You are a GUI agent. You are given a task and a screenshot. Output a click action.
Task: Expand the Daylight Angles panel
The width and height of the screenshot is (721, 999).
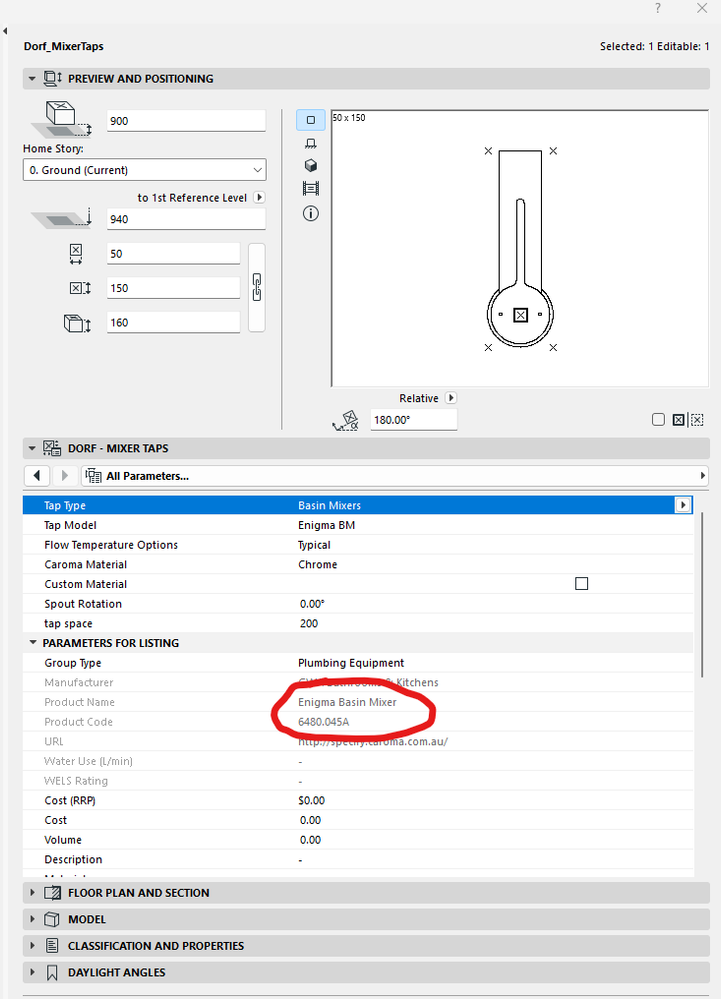32,973
